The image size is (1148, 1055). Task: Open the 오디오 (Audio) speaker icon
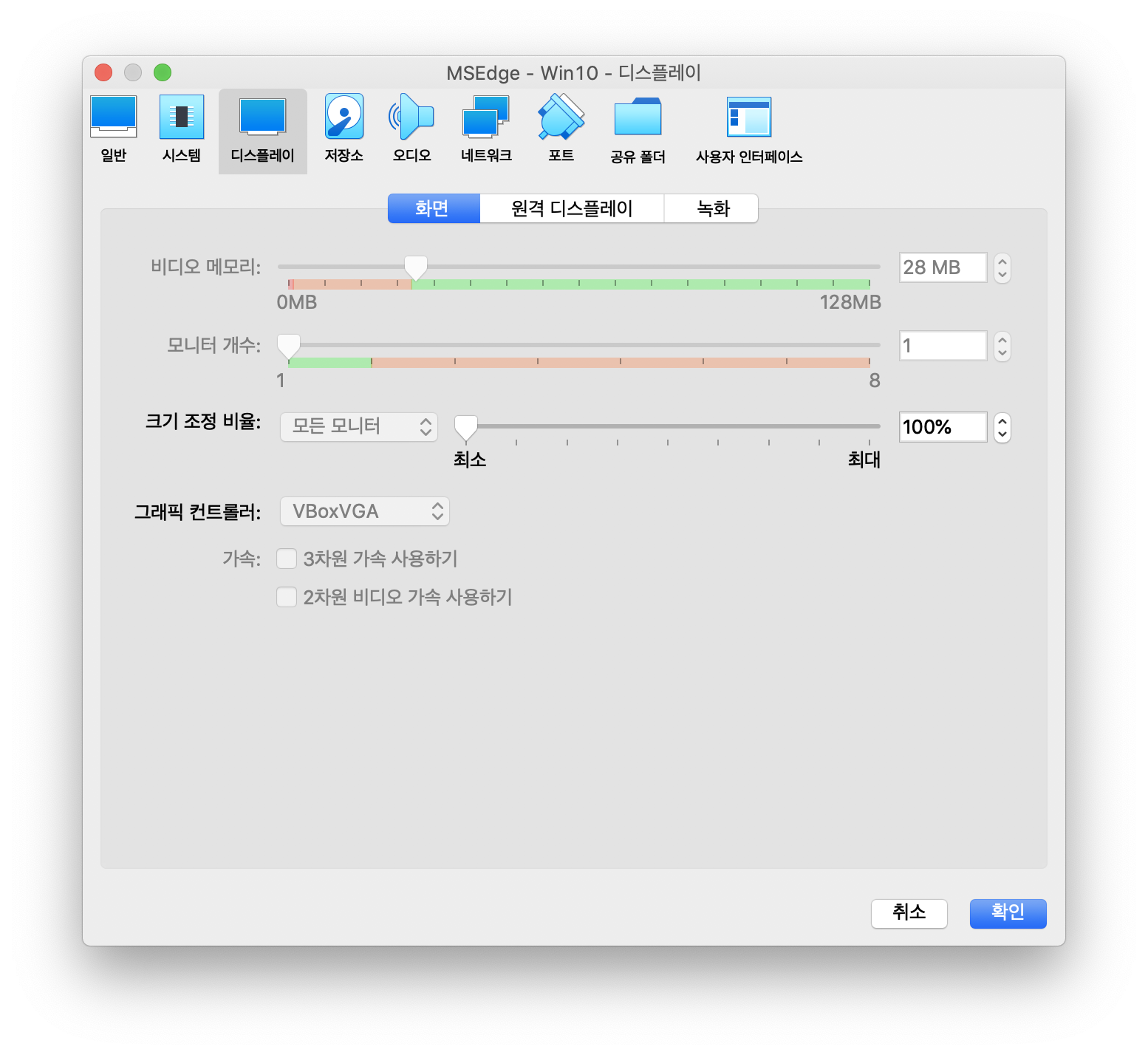[411, 118]
